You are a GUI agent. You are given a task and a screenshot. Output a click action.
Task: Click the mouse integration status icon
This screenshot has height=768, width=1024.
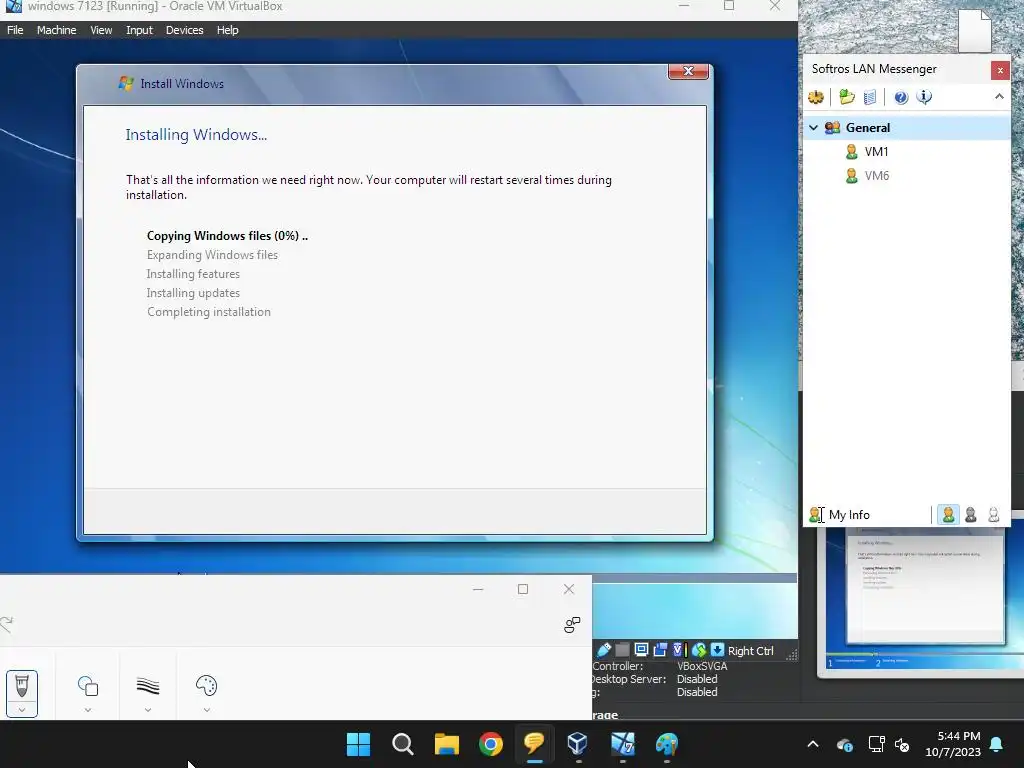click(699, 650)
